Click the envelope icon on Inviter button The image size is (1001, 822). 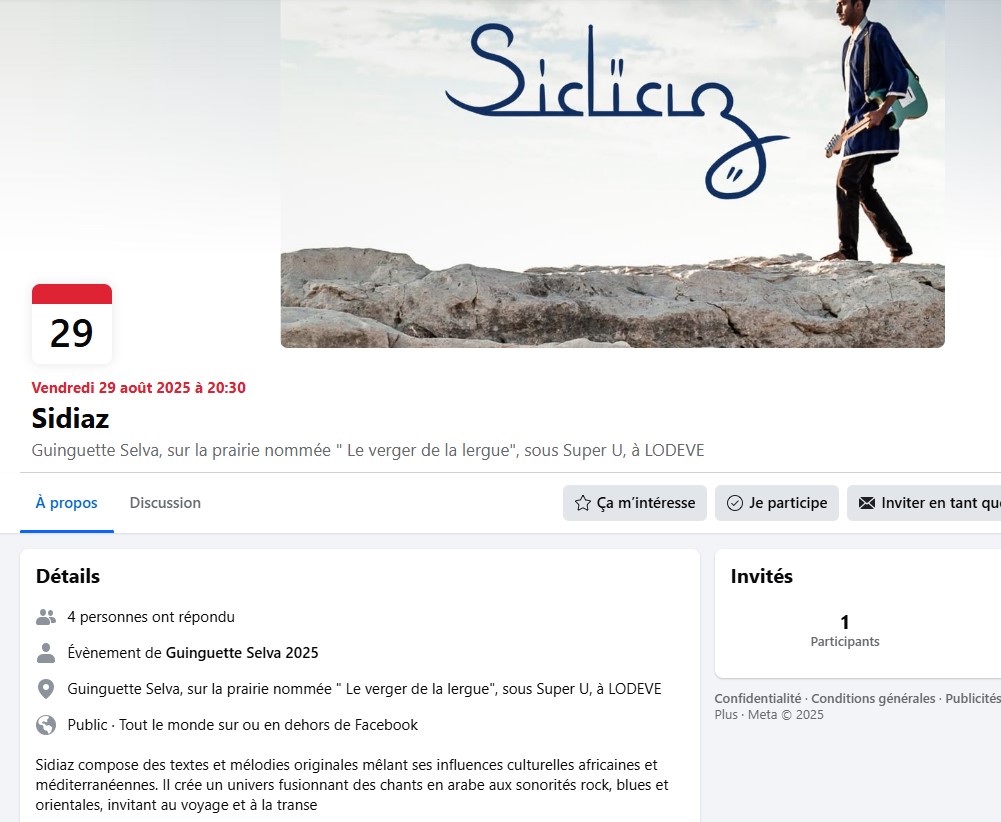click(867, 503)
